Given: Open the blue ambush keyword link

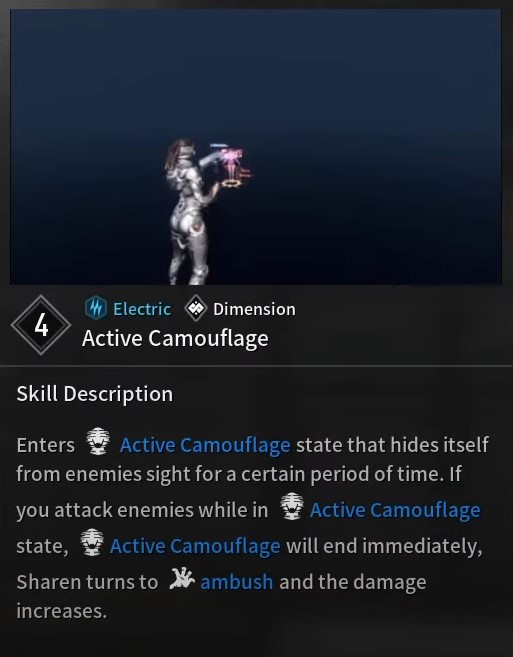Looking at the screenshot, I should 237,582.
